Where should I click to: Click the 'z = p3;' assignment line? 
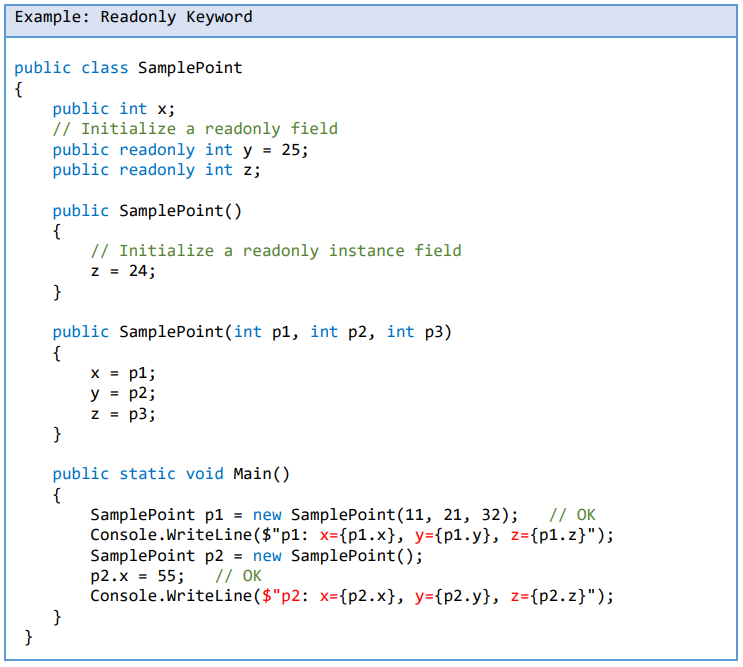pyautogui.click(x=123, y=414)
